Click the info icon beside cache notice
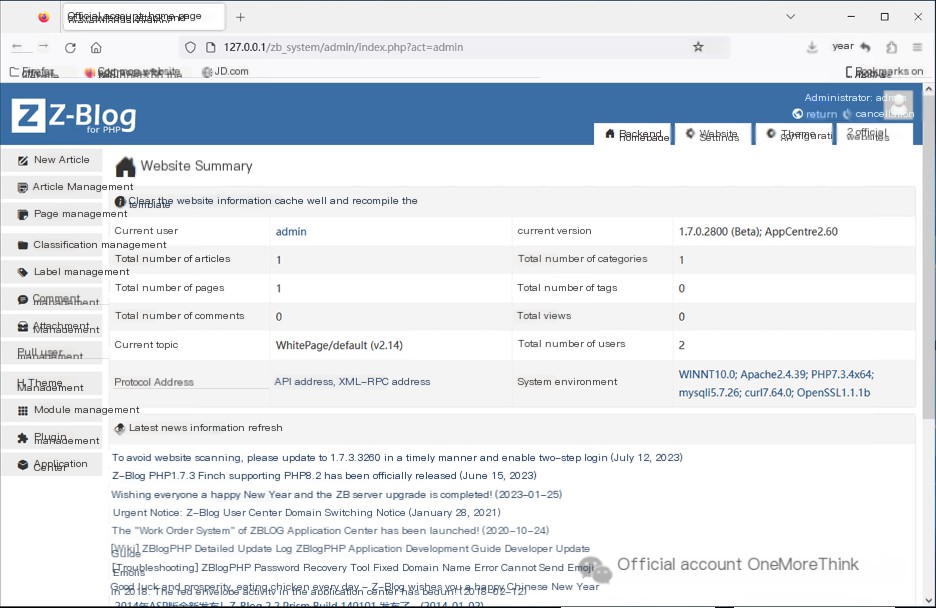 coord(120,202)
